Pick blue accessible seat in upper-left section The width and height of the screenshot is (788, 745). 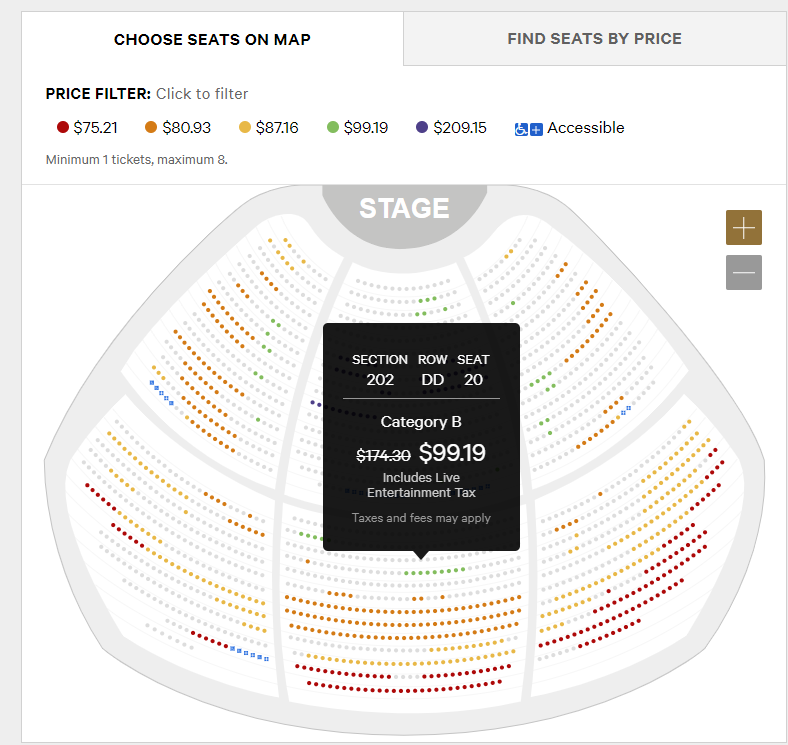click(x=156, y=388)
